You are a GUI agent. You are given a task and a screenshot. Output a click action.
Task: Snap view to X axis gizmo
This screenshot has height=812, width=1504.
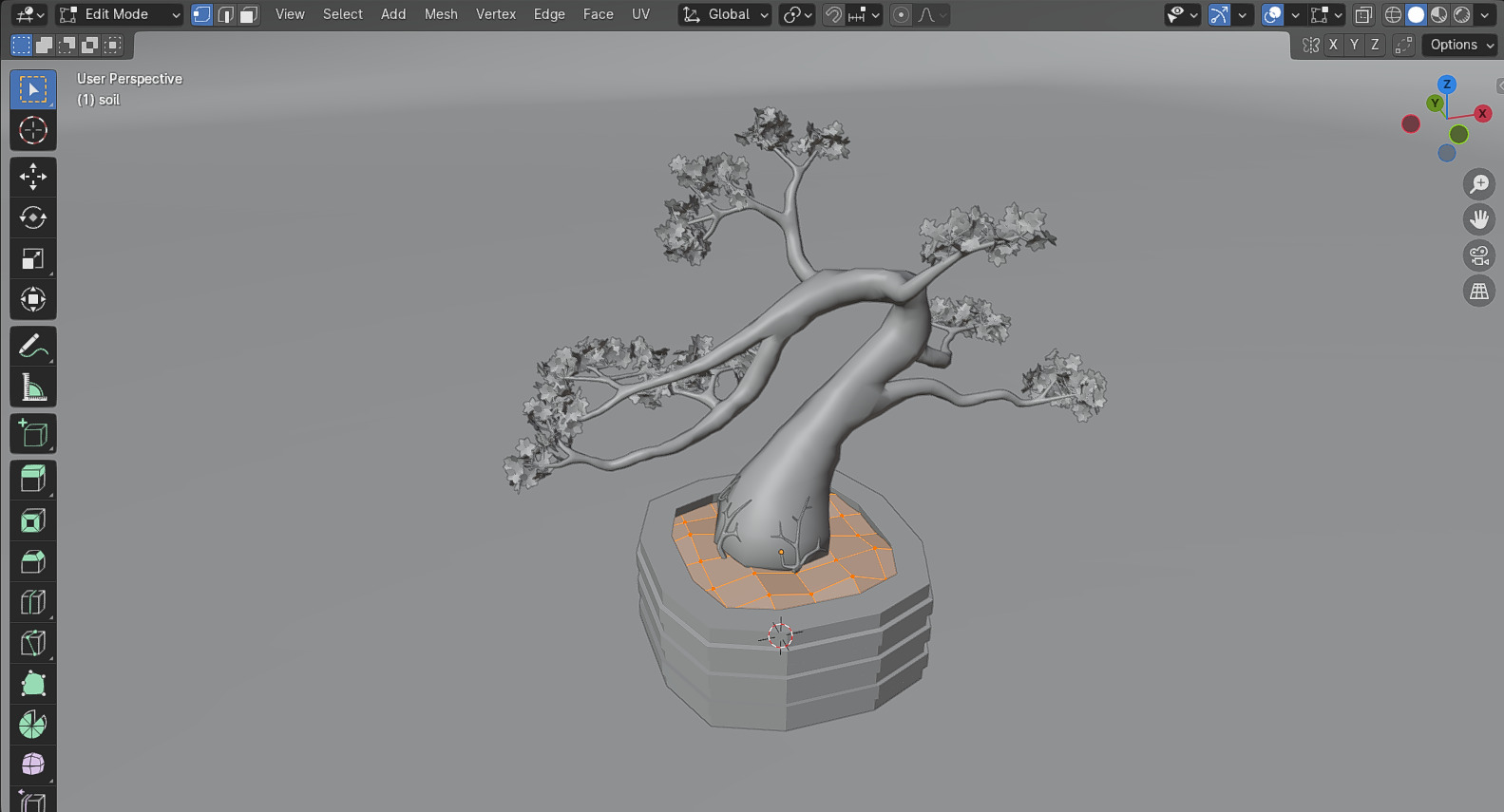click(1482, 113)
